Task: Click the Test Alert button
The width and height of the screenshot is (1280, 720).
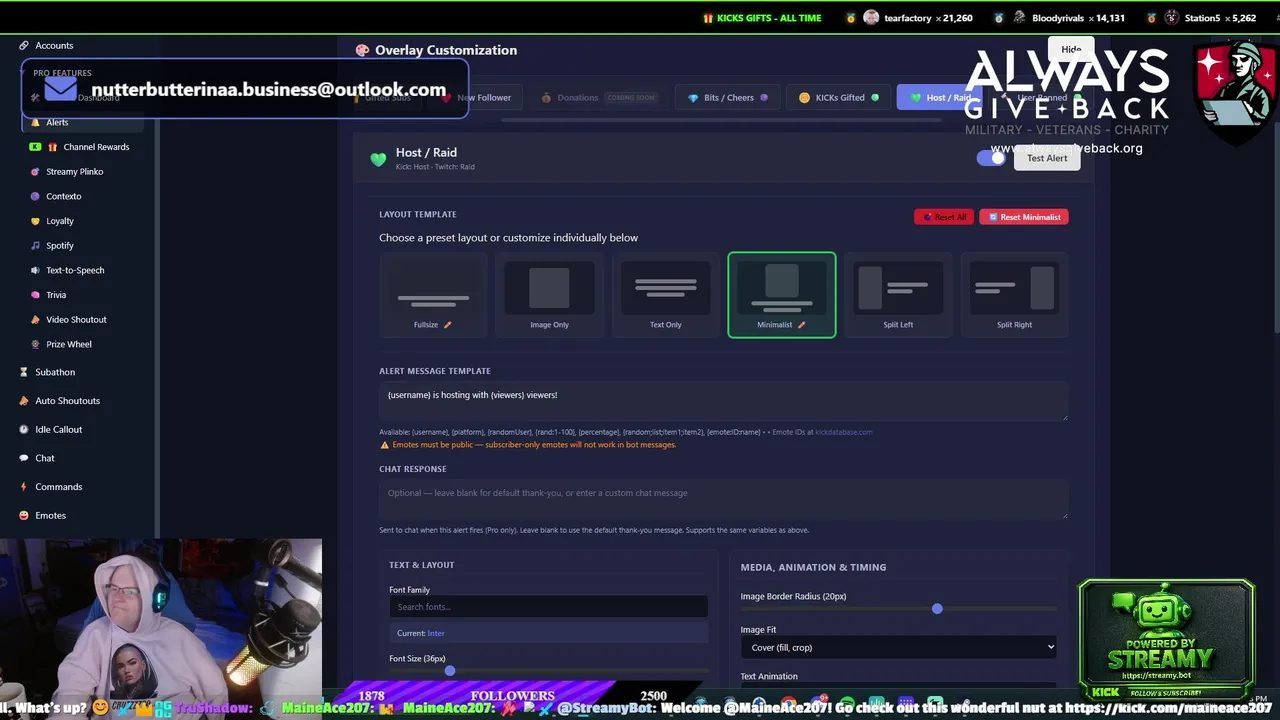Action: tap(1046, 158)
